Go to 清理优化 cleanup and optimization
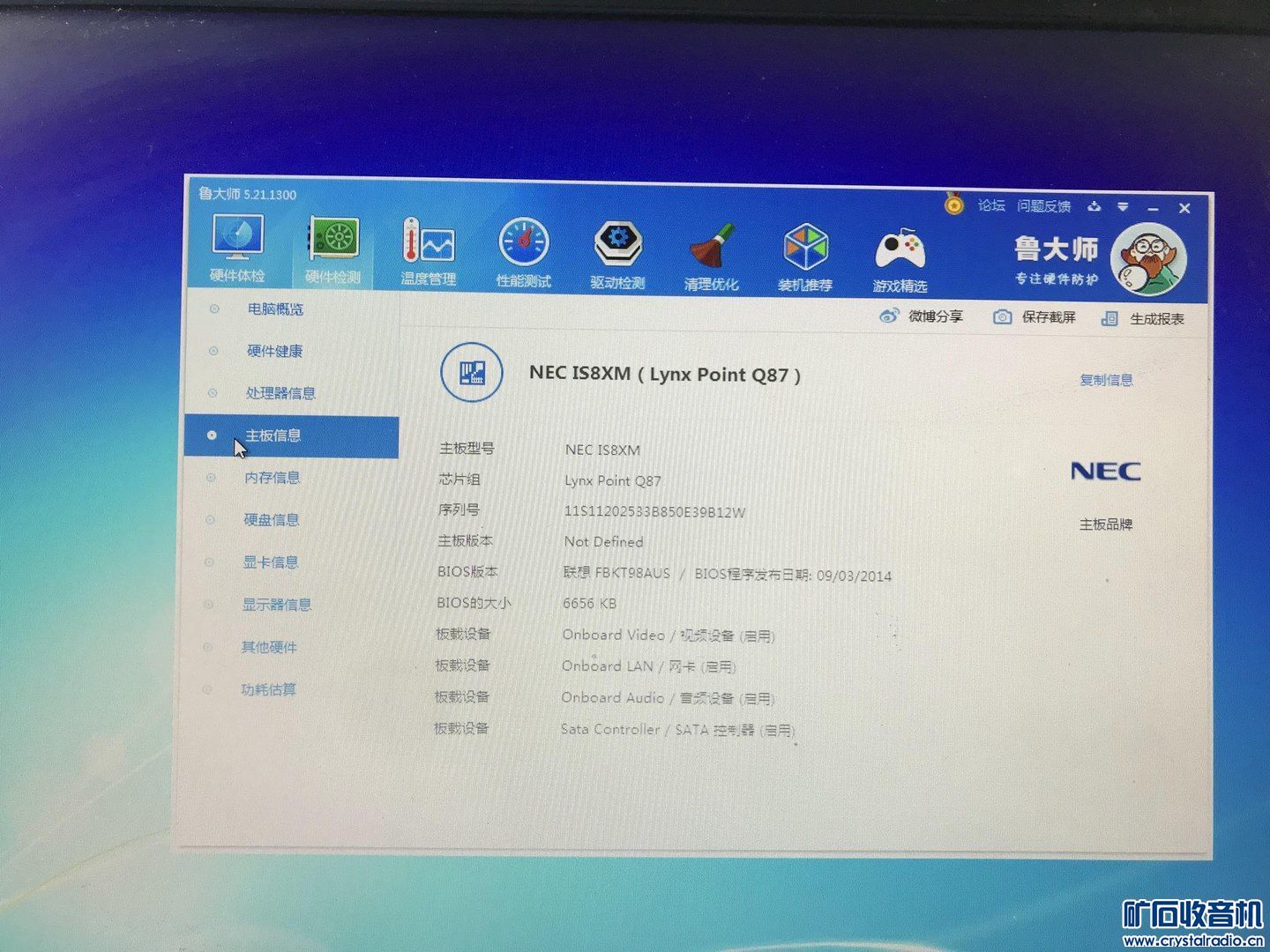 (712, 256)
